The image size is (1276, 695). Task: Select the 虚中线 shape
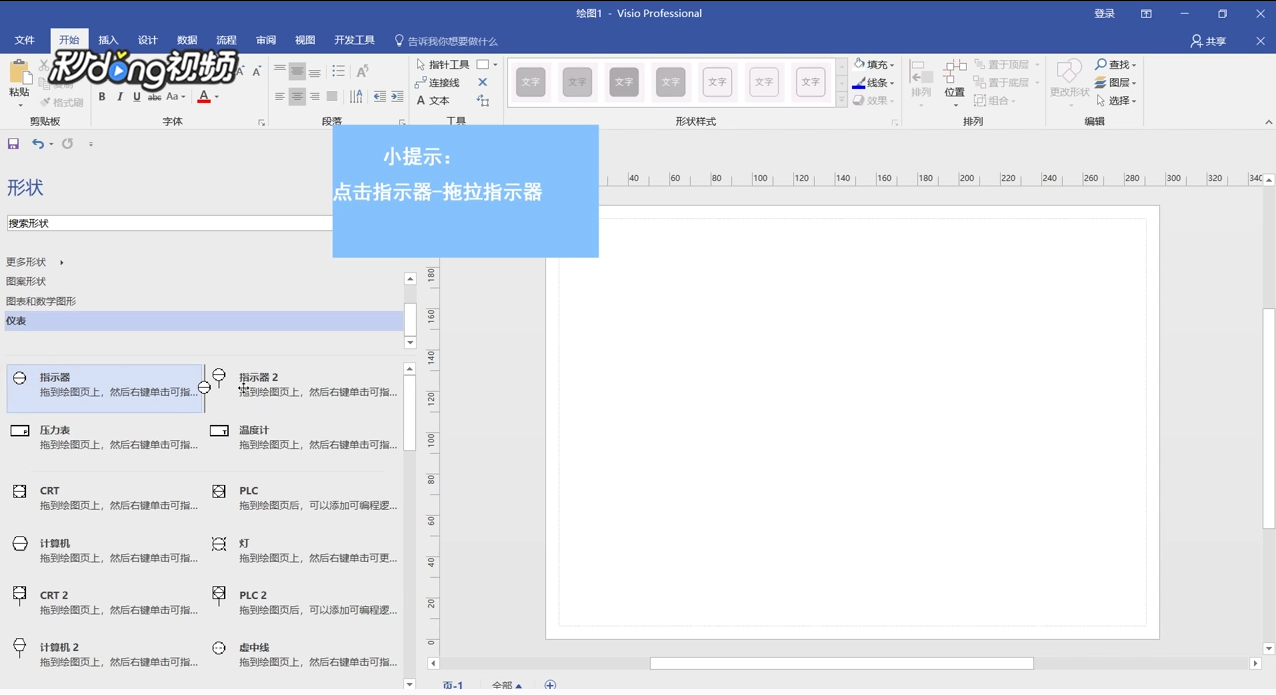point(304,654)
